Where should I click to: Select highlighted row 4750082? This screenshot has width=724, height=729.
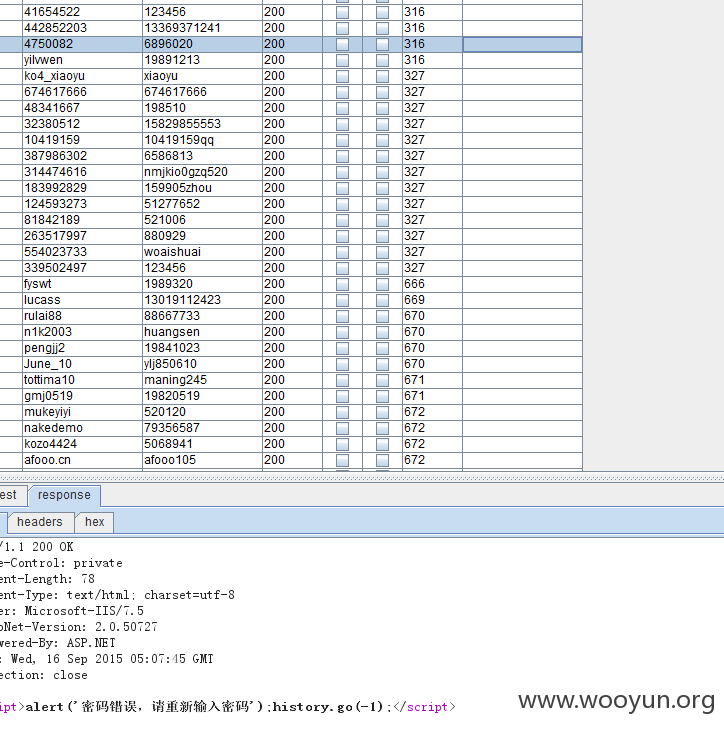[291, 44]
